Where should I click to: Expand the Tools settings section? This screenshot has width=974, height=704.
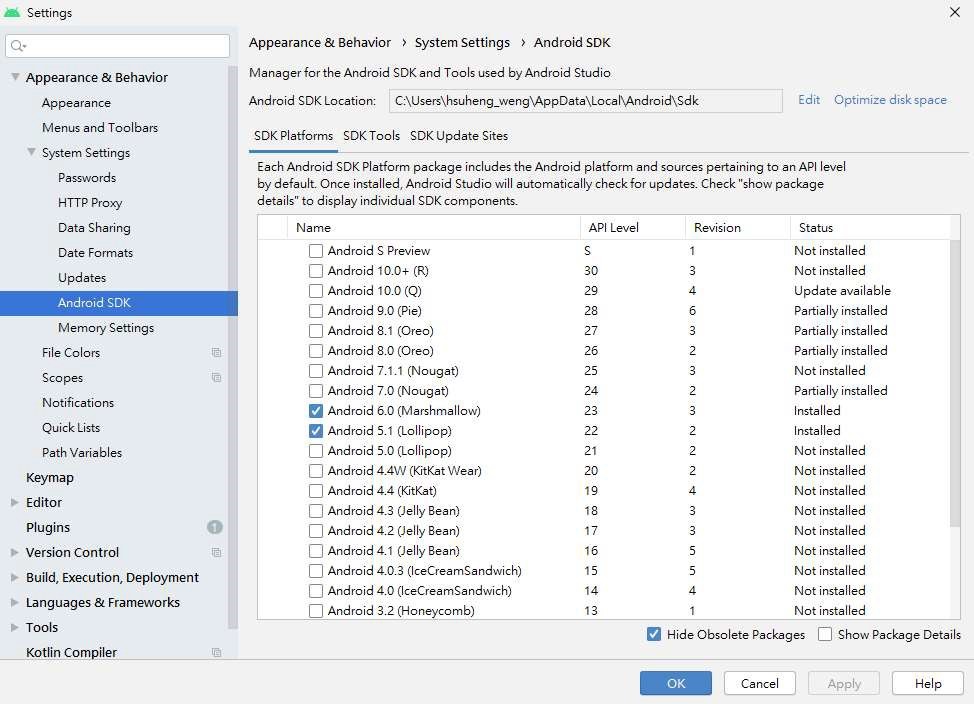(x=15, y=628)
